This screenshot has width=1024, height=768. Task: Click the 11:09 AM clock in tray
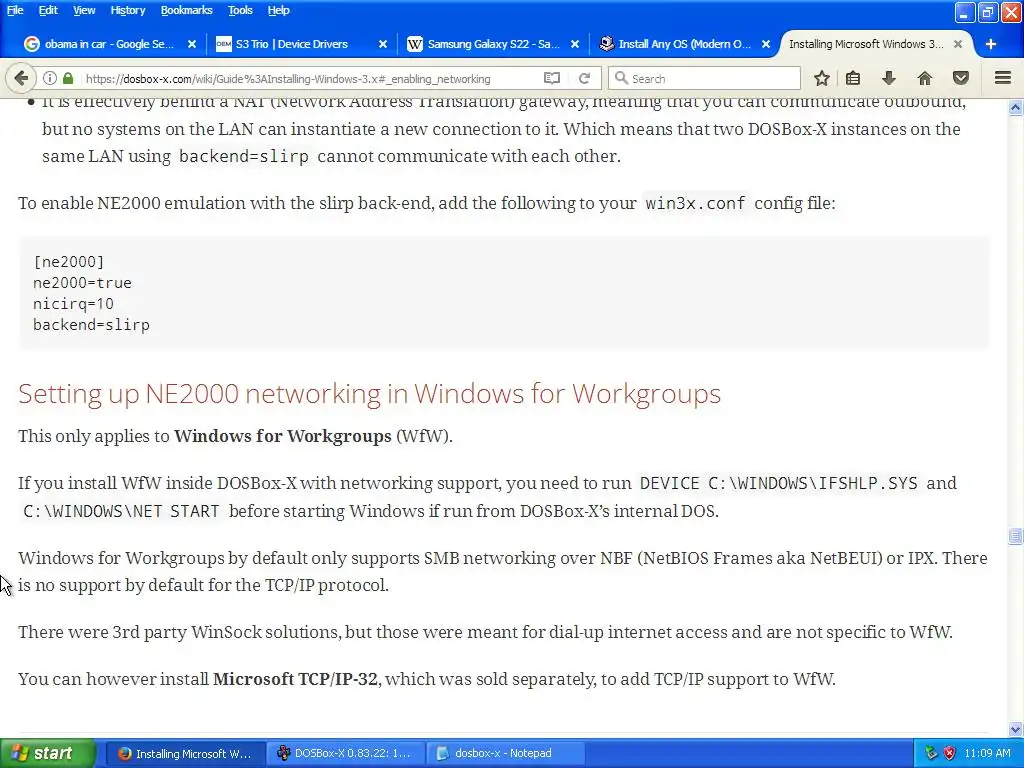pos(987,753)
